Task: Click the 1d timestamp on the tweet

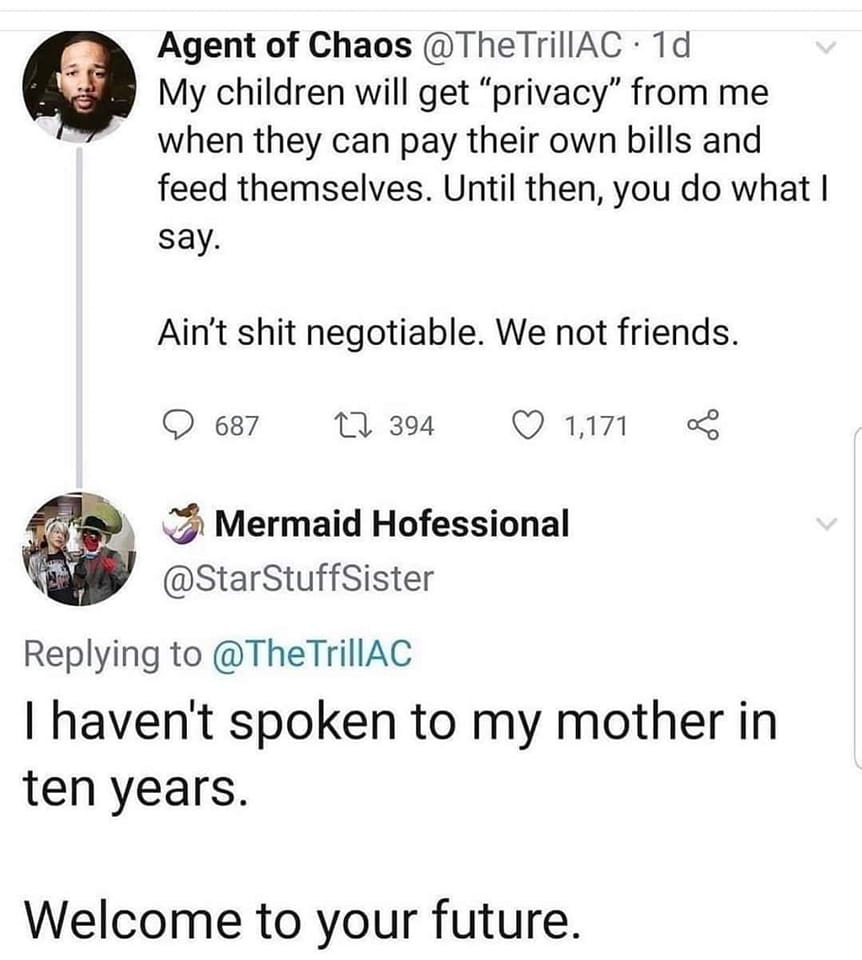Action: [671, 45]
